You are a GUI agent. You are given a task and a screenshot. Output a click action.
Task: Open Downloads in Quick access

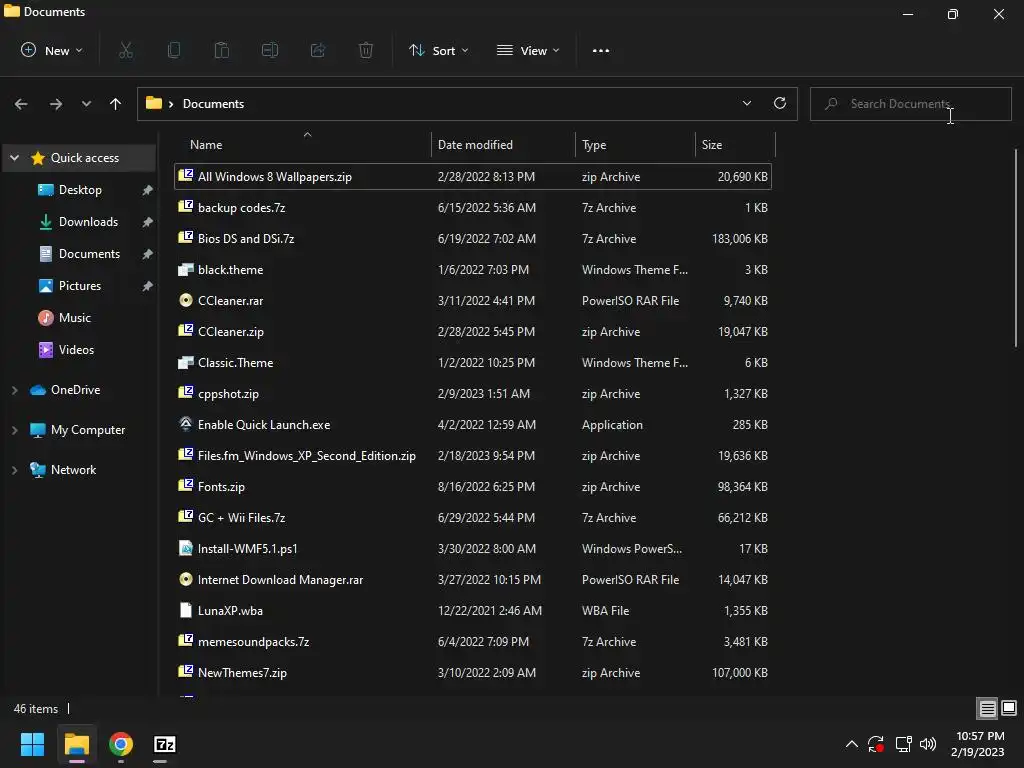click(88, 222)
